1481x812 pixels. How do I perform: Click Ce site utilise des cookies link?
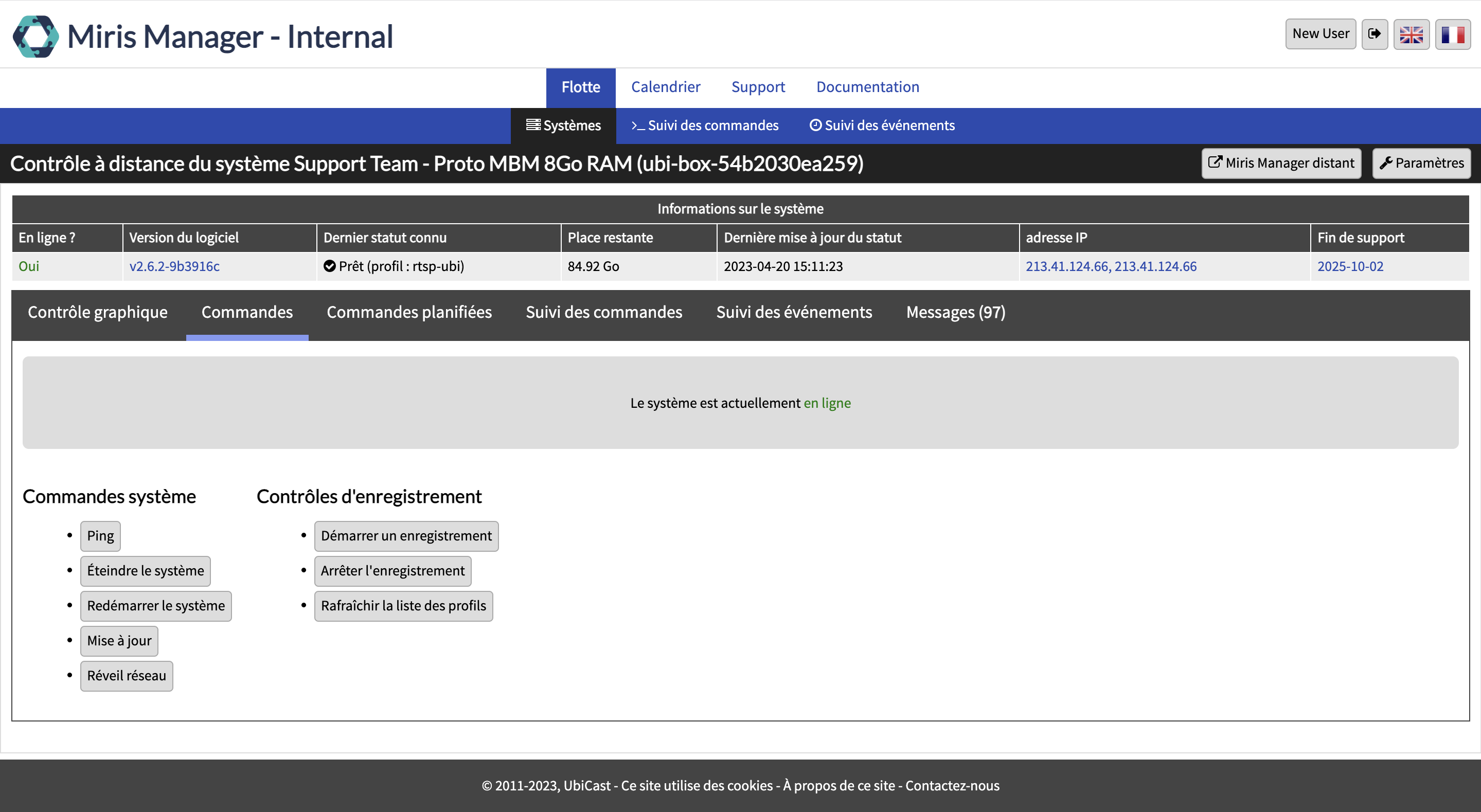point(697,786)
